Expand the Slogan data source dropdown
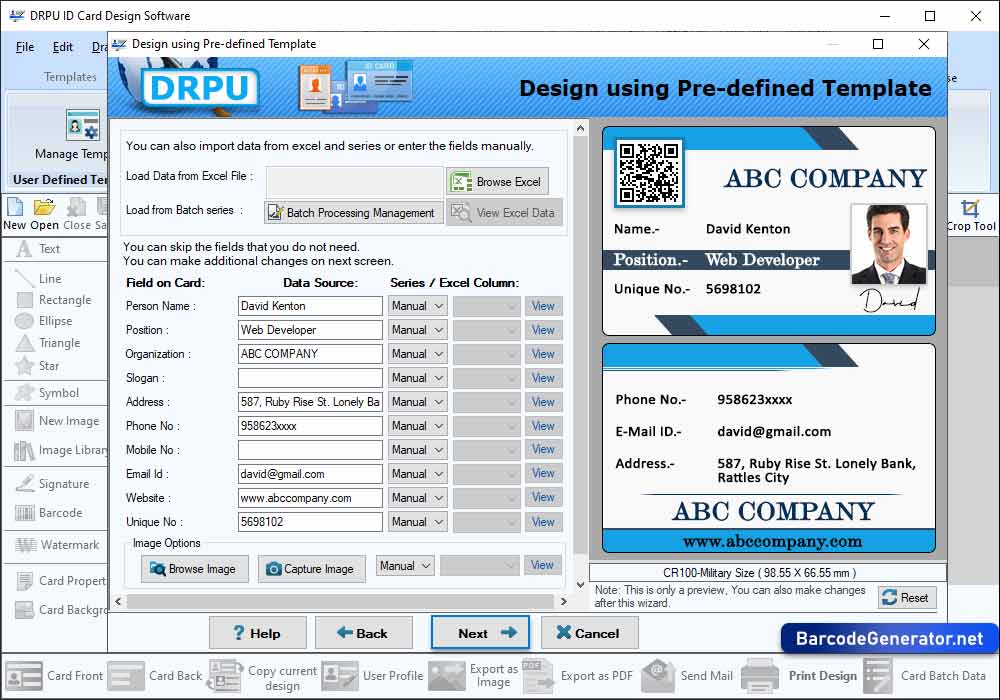Viewport: 1000px width, 700px height. [418, 378]
